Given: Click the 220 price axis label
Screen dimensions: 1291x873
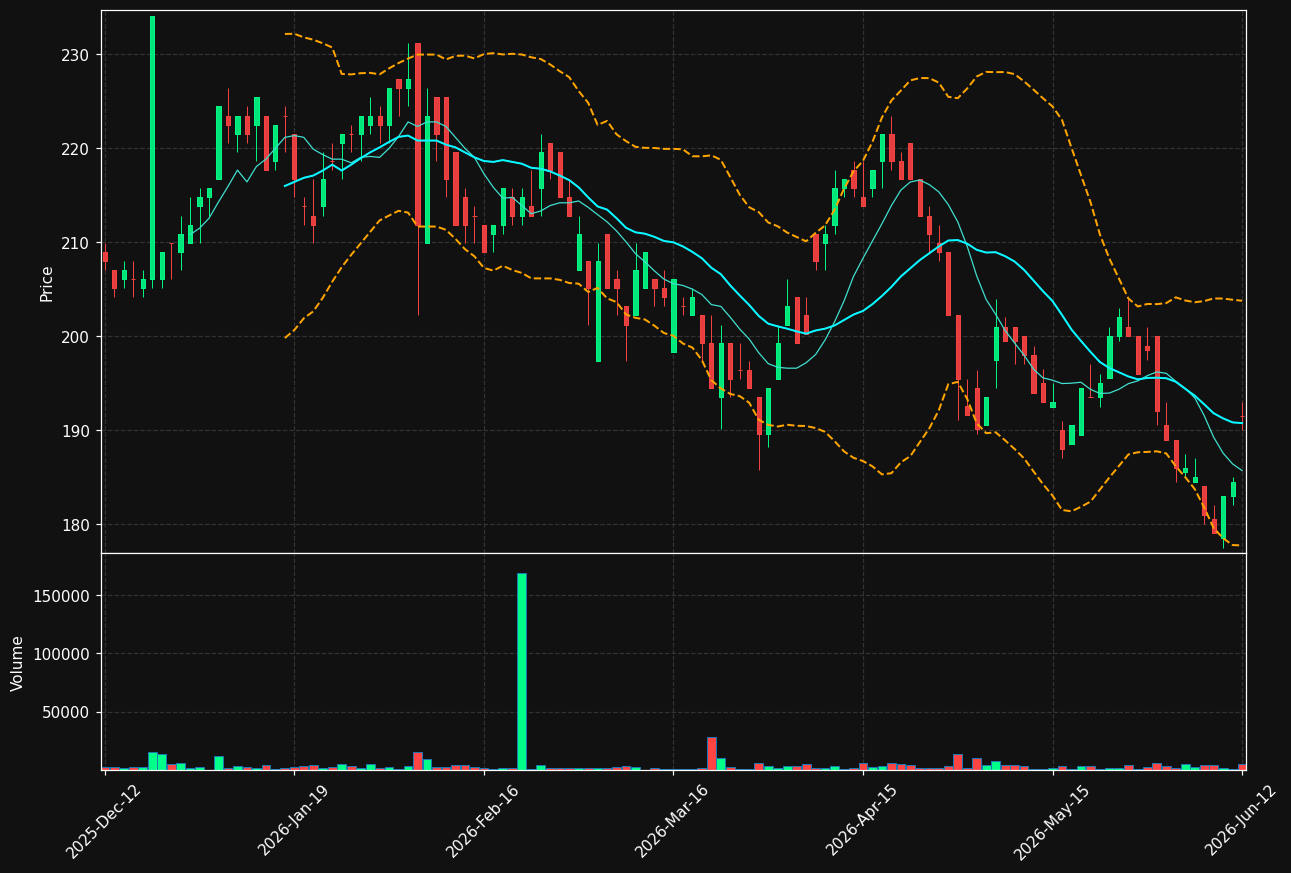Looking at the screenshot, I should coord(76,149).
